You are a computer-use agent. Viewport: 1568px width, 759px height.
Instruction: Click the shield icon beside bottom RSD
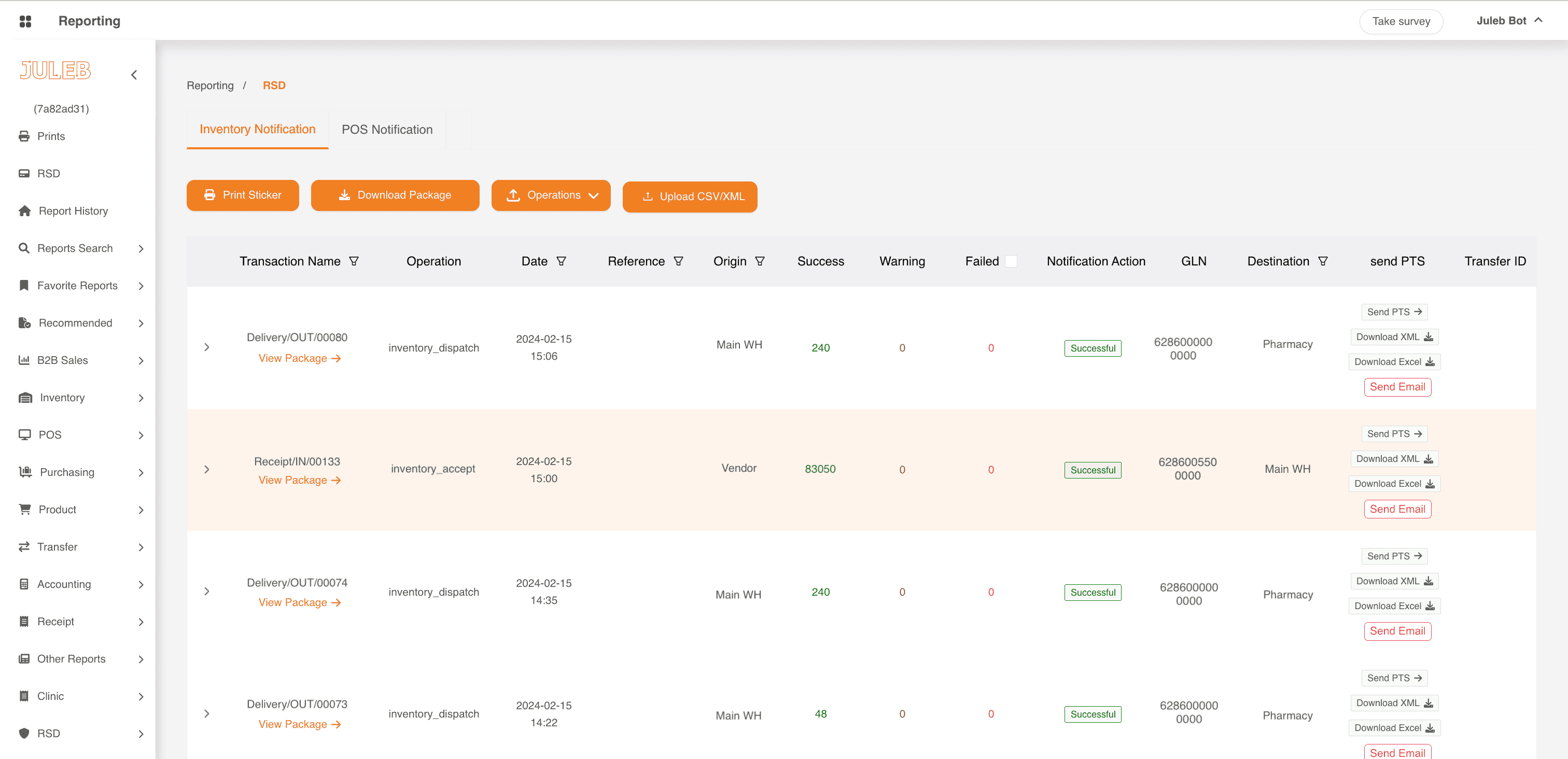click(x=24, y=733)
